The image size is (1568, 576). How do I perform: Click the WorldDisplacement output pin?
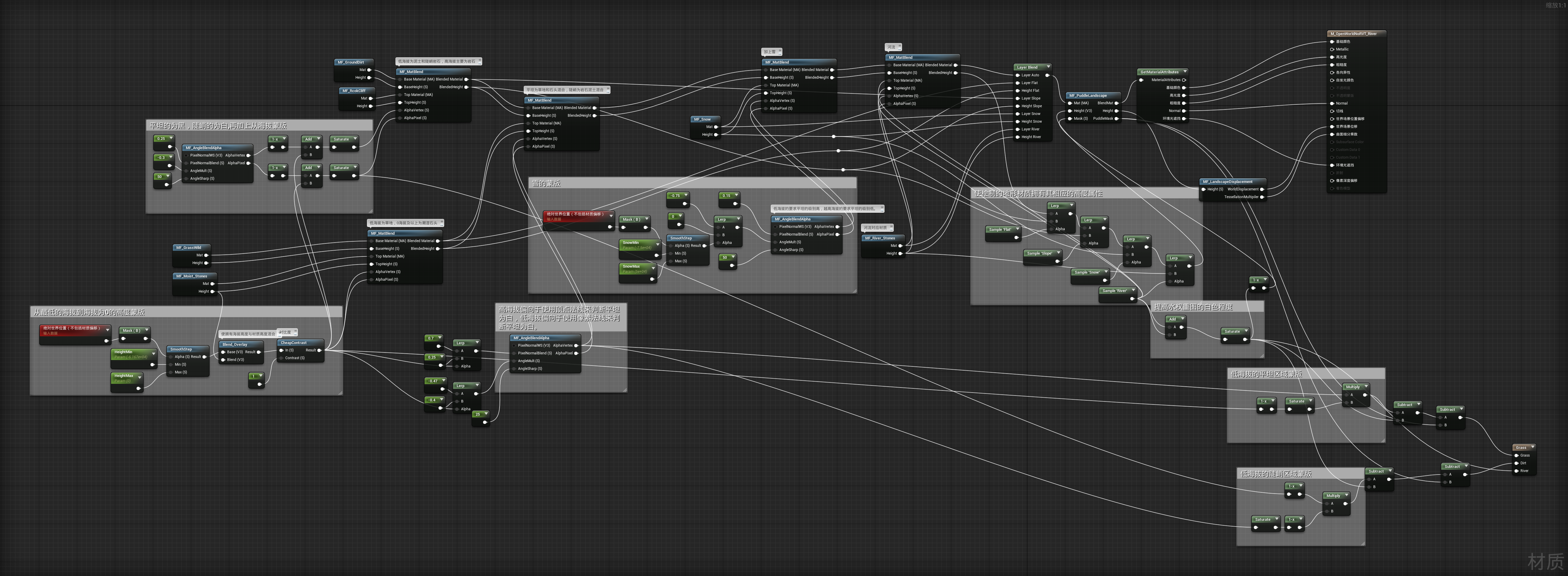coord(1262,189)
